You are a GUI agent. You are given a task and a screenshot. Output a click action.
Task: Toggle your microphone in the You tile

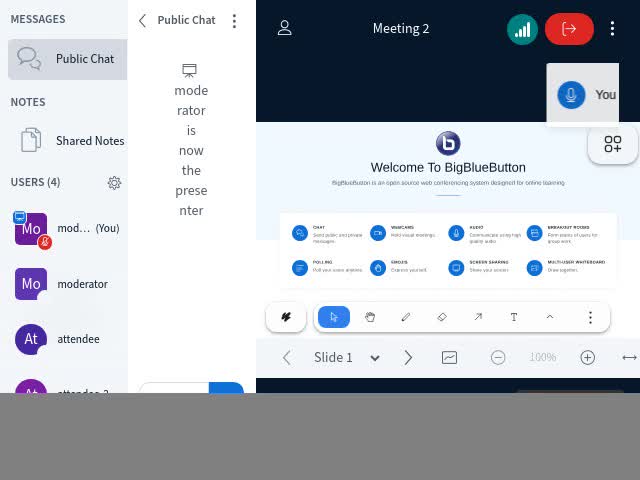tap(571, 95)
